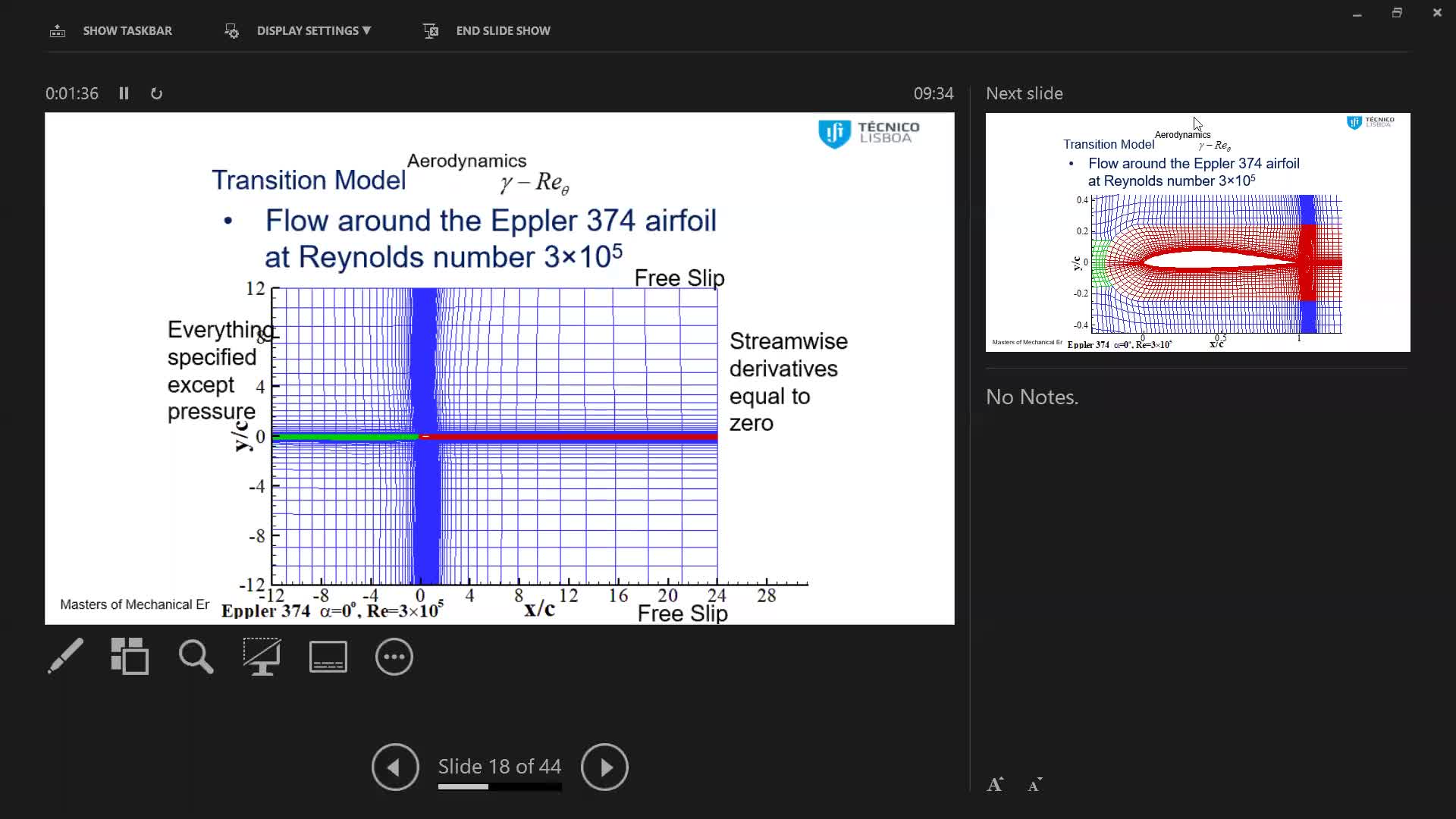Increase notes text size
Image resolution: width=1456 pixels, height=819 pixels.
[995, 785]
